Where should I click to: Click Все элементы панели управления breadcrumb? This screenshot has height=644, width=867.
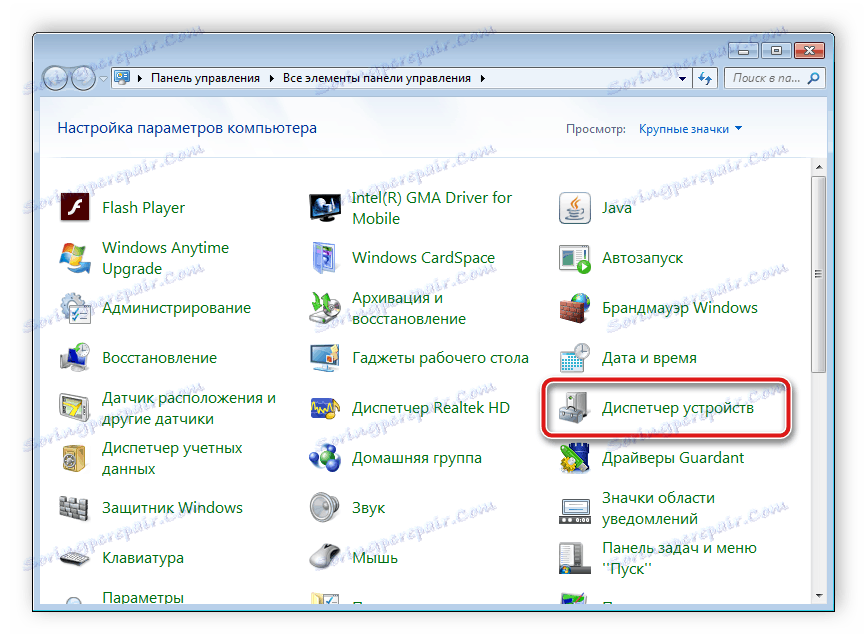pos(377,78)
